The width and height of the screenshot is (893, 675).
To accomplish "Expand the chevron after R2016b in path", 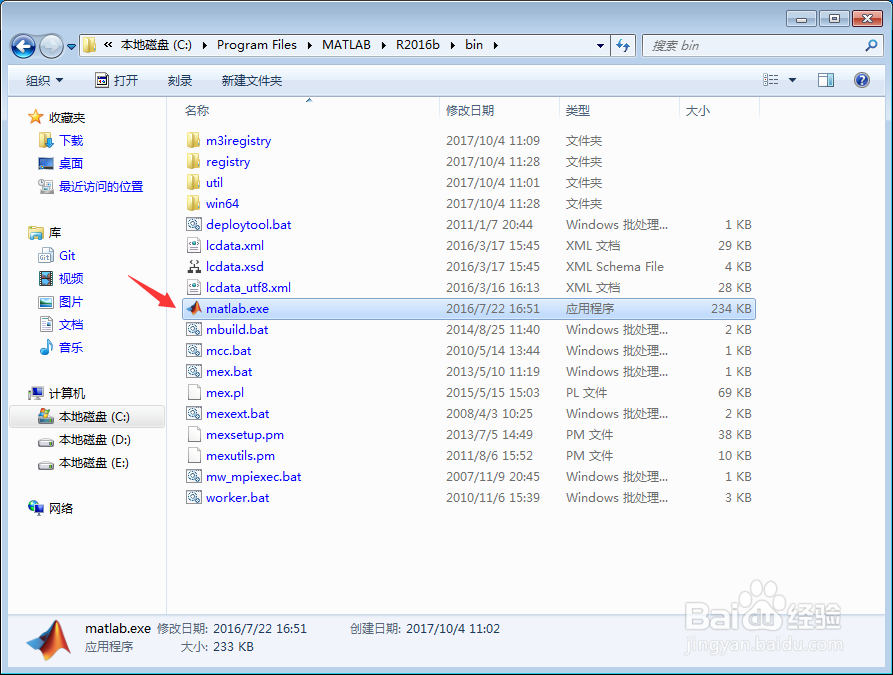I will (452, 46).
